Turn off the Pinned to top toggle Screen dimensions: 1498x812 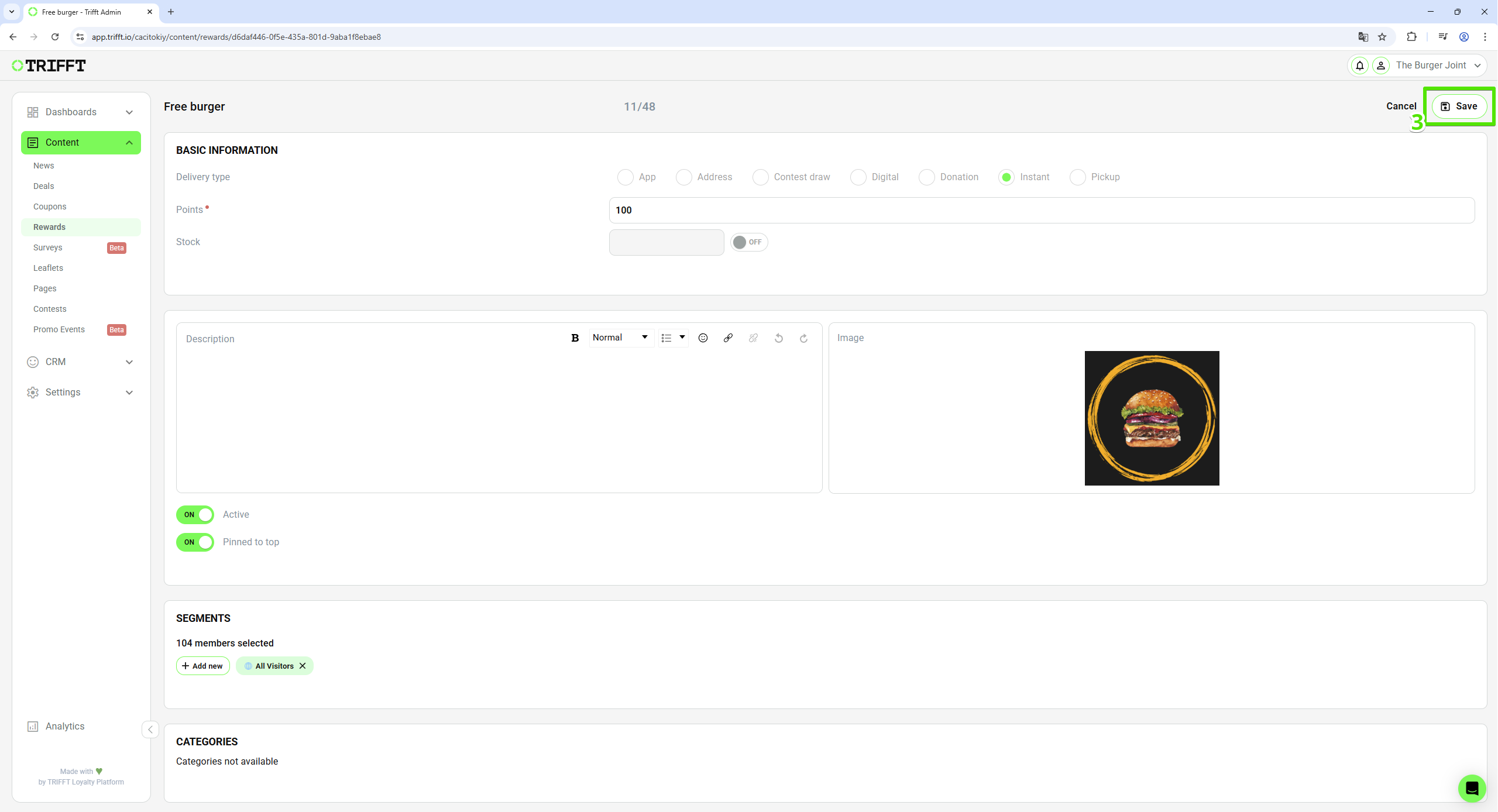[195, 542]
